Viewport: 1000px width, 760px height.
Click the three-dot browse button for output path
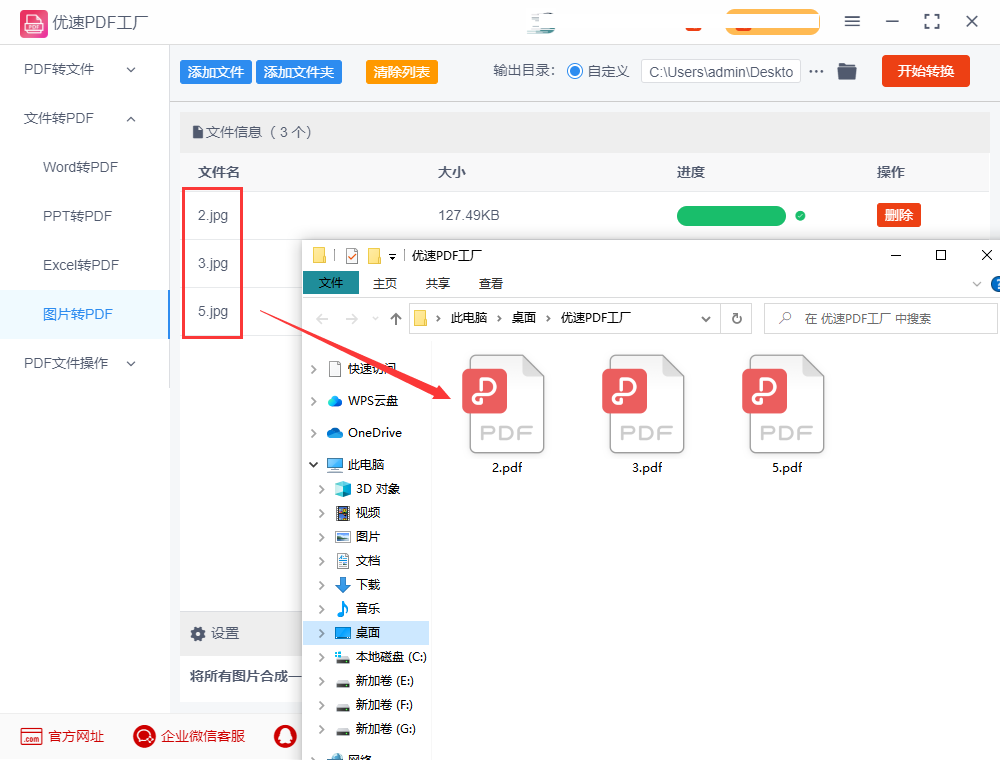tap(816, 71)
